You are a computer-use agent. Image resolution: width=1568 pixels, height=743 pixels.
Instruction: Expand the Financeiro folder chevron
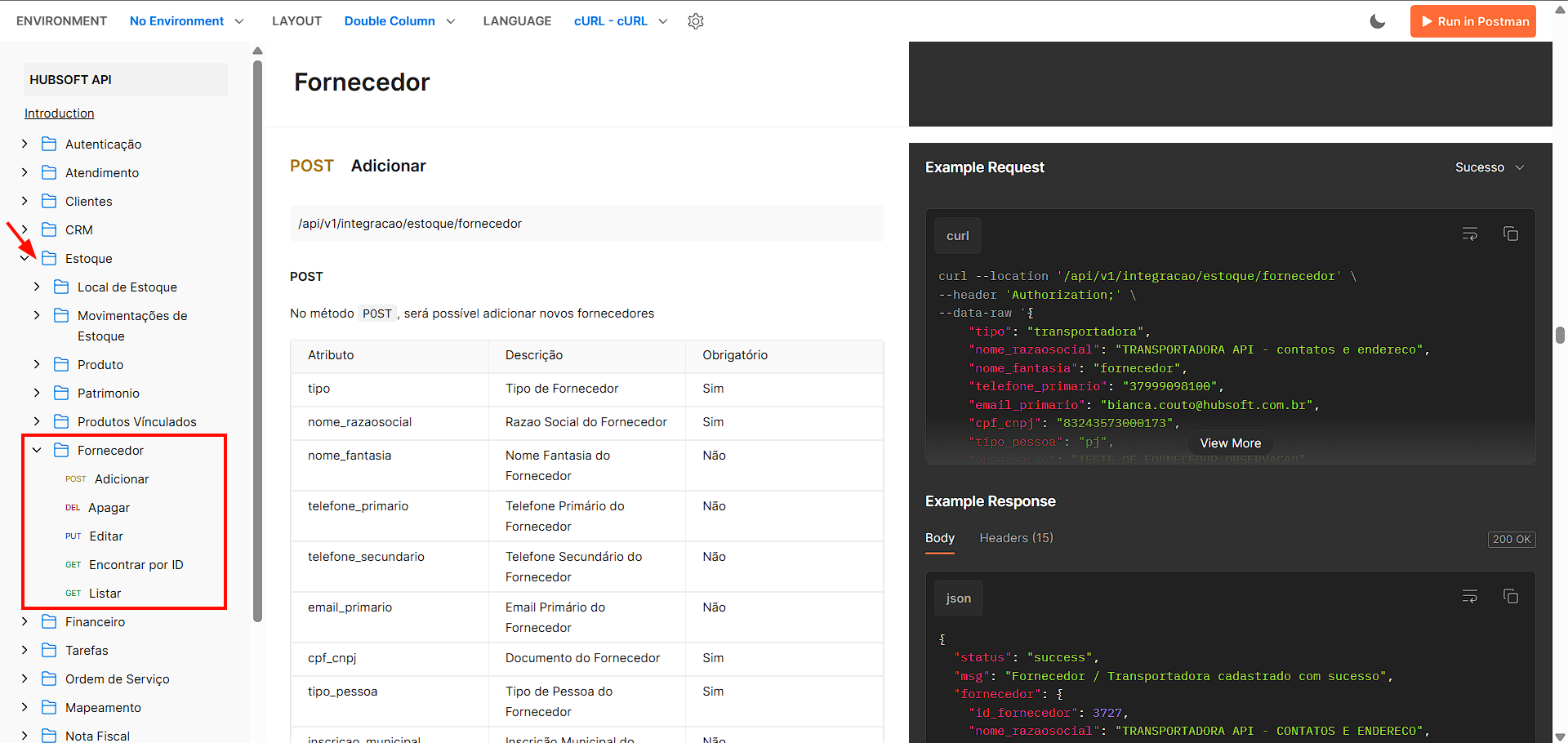point(24,621)
